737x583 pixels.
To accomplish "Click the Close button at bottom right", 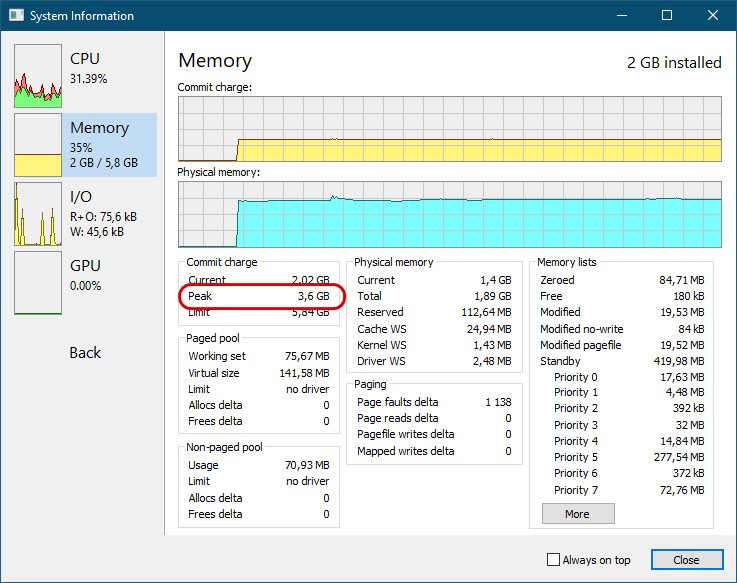I will click(x=687, y=559).
